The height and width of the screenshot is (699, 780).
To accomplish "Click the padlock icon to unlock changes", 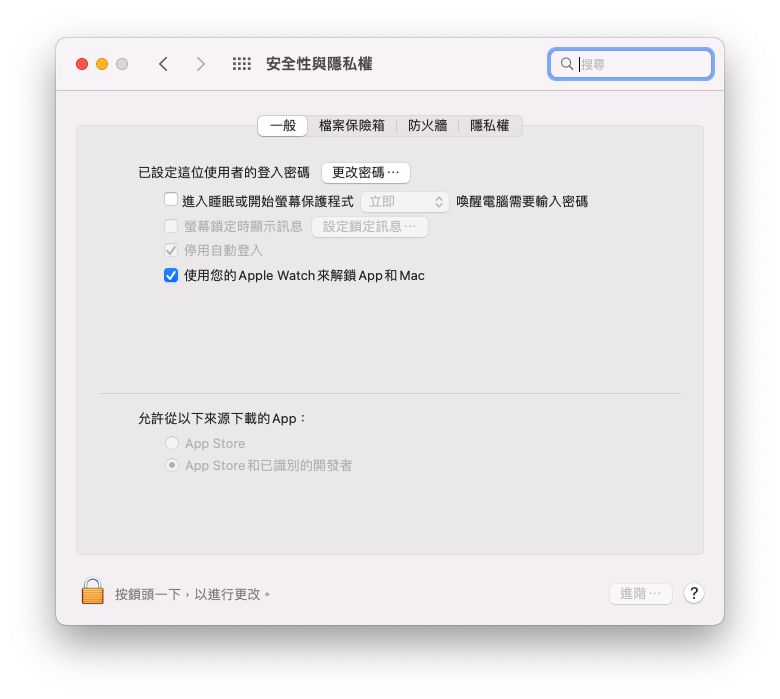I will (x=93, y=591).
